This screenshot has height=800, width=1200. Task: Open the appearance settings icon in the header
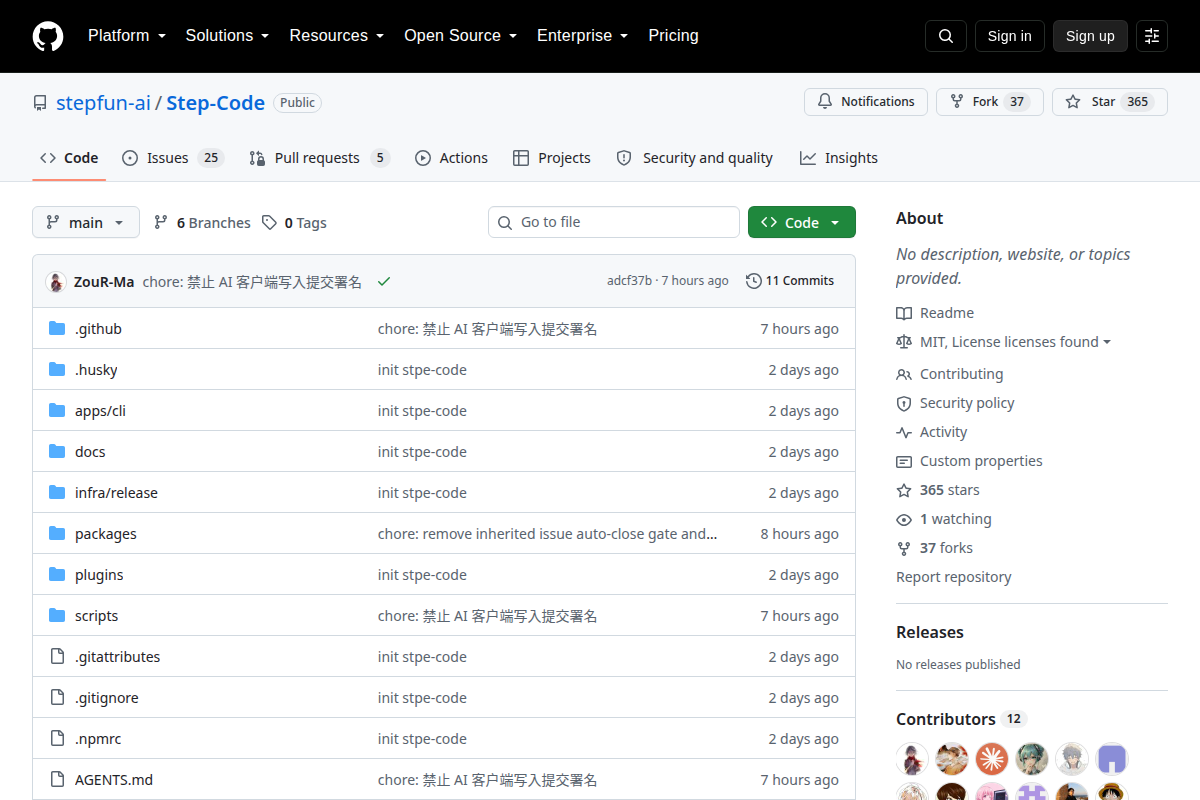click(x=1152, y=36)
